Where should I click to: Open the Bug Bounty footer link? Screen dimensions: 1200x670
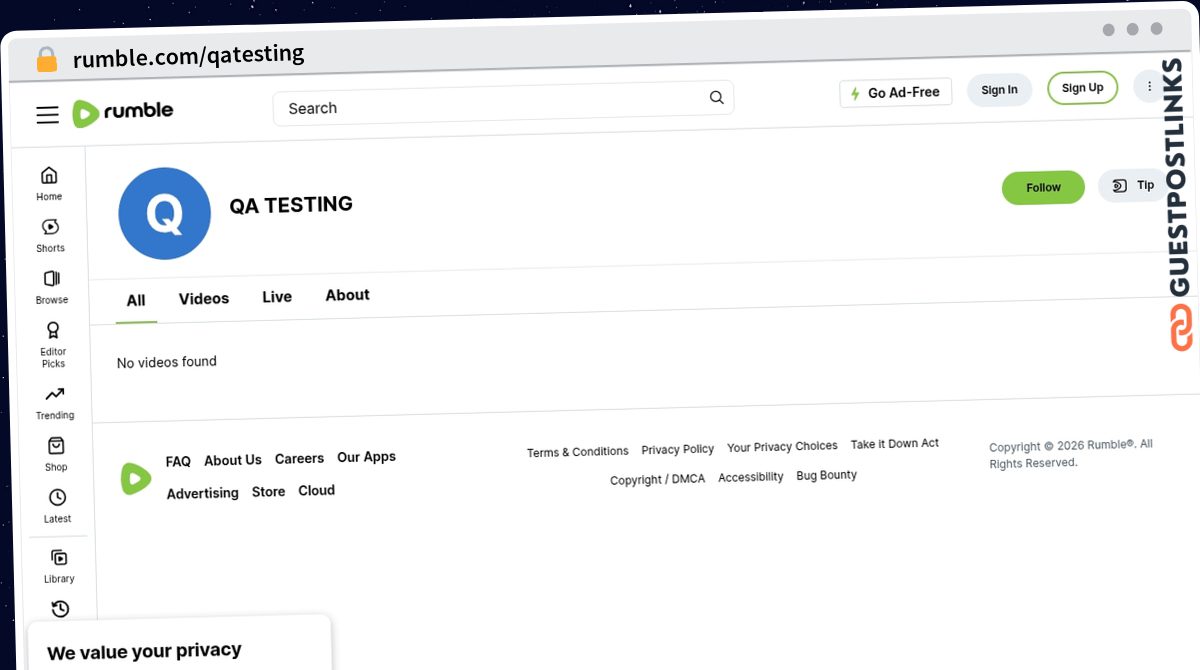pyautogui.click(x=826, y=476)
